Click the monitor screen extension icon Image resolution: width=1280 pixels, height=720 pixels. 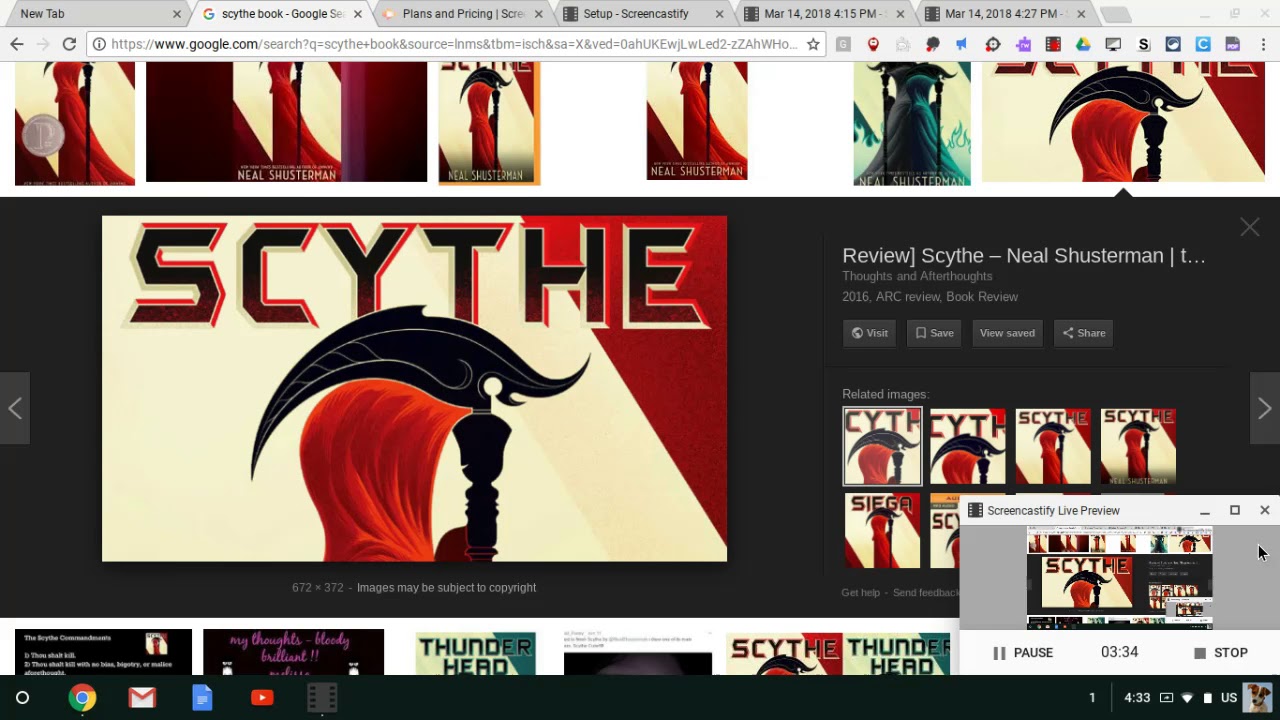[1113, 44]
